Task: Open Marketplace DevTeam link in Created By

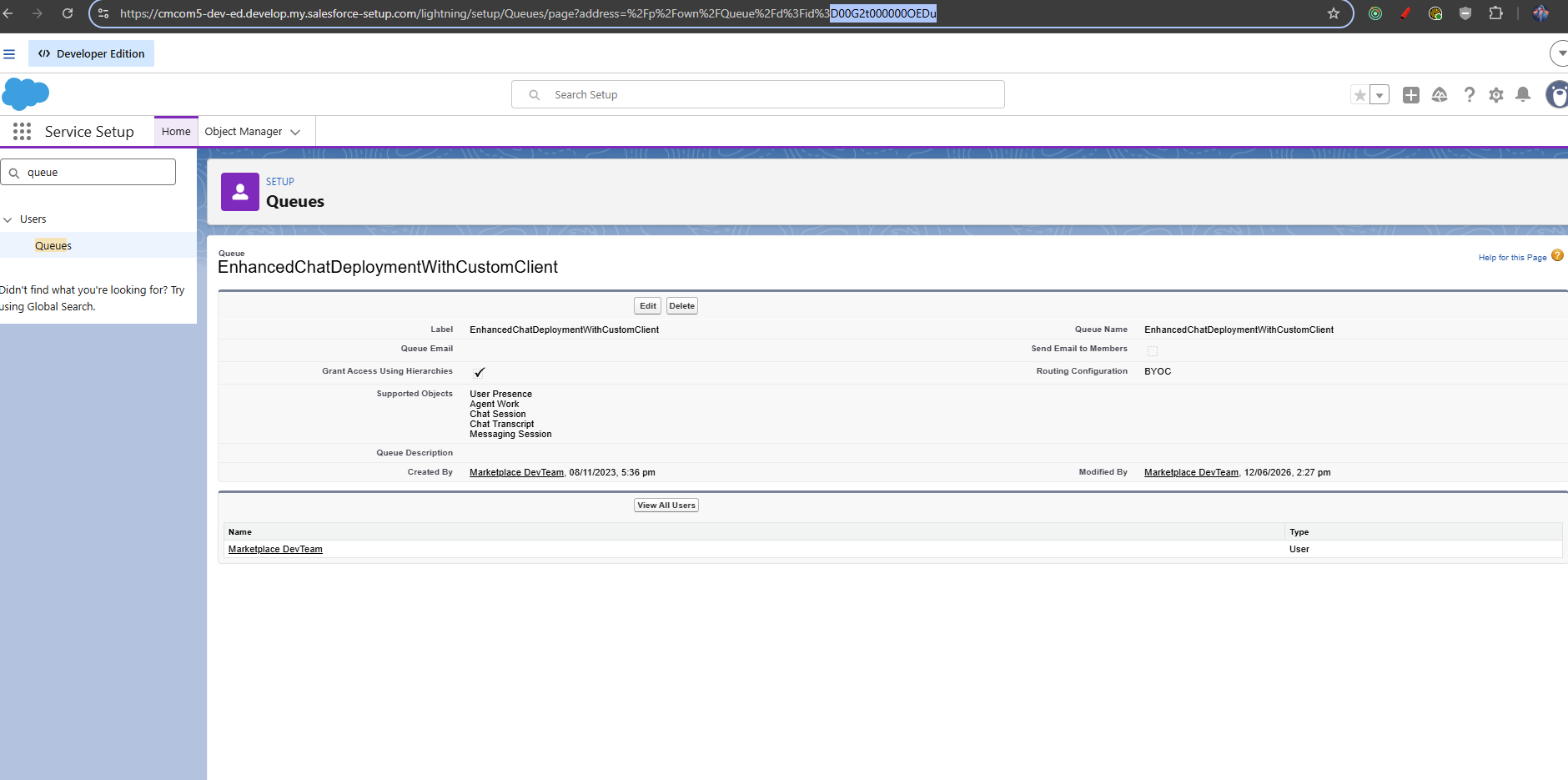Action: (516, 472)
